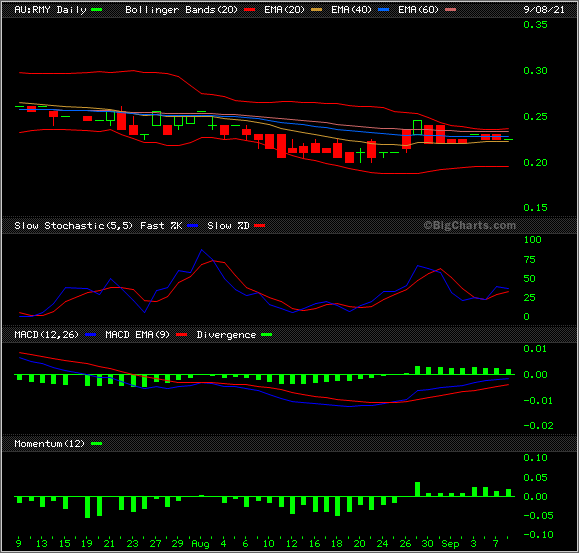The image size is (579, 553).
Task: Click the EMA(20) tan legend swatch
Action: [x=316, y=10]
